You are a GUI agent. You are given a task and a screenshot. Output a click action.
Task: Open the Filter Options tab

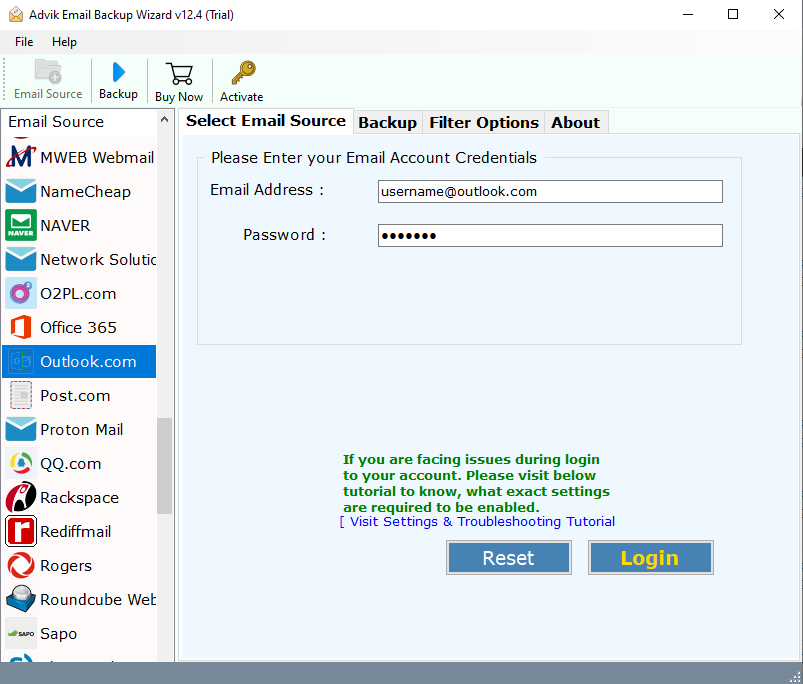pyautogui.click(x=484, y=123)
